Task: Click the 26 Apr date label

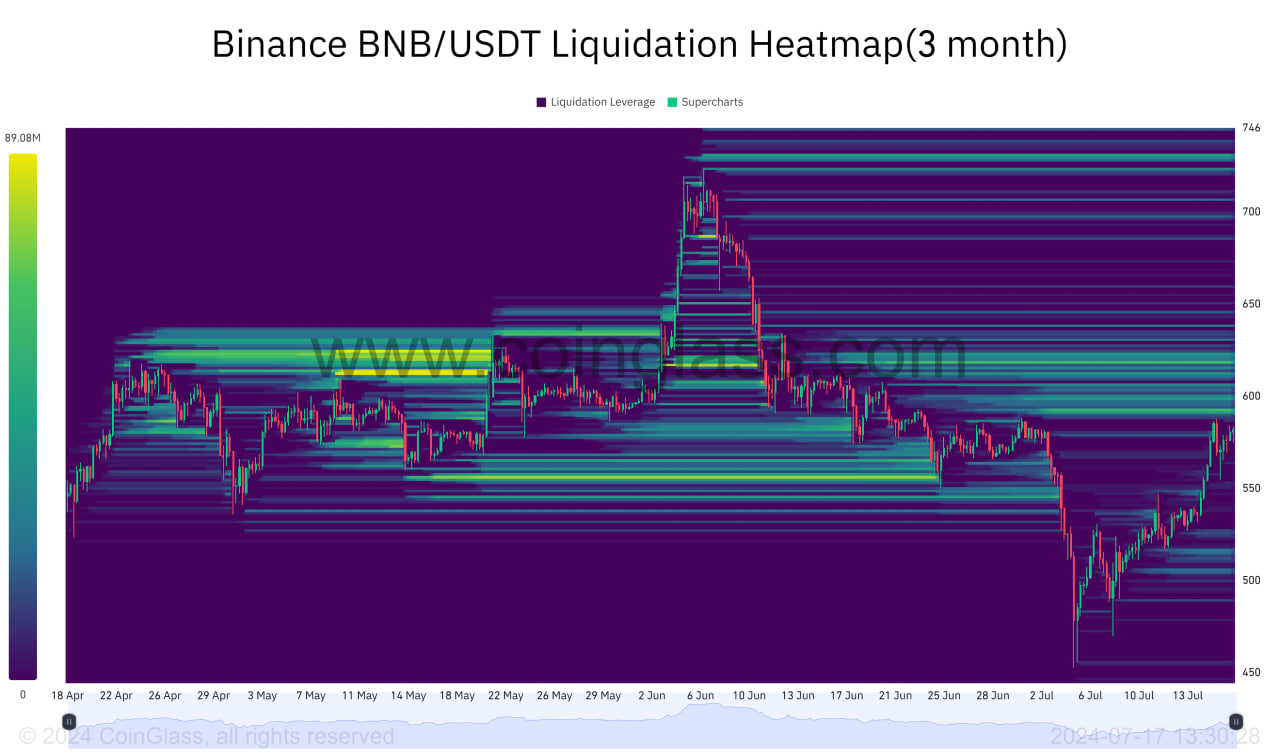Action: tap(165, 695)
